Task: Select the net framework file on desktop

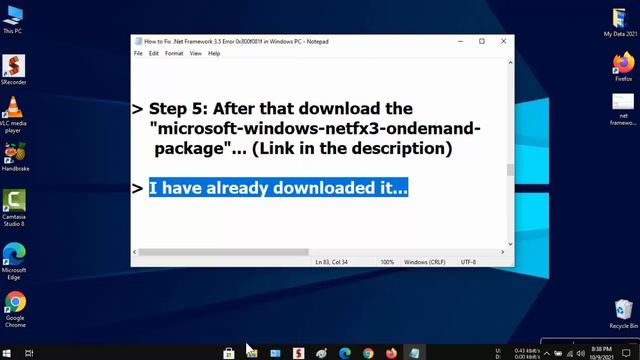Action: (623, 109)
